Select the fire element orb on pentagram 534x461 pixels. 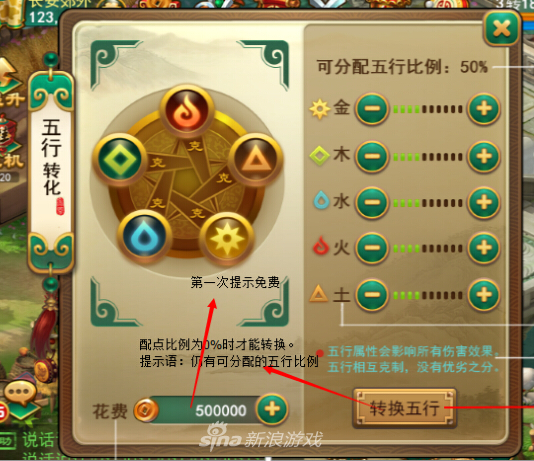(187, 111)
